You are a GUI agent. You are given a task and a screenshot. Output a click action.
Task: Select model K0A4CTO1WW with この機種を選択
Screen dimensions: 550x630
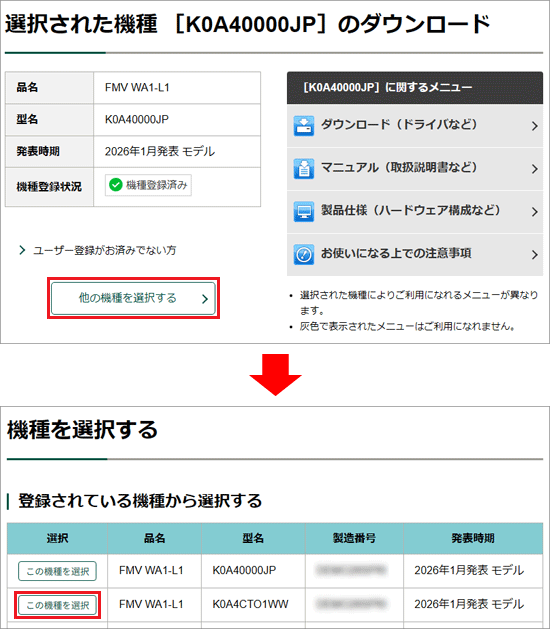57,605
